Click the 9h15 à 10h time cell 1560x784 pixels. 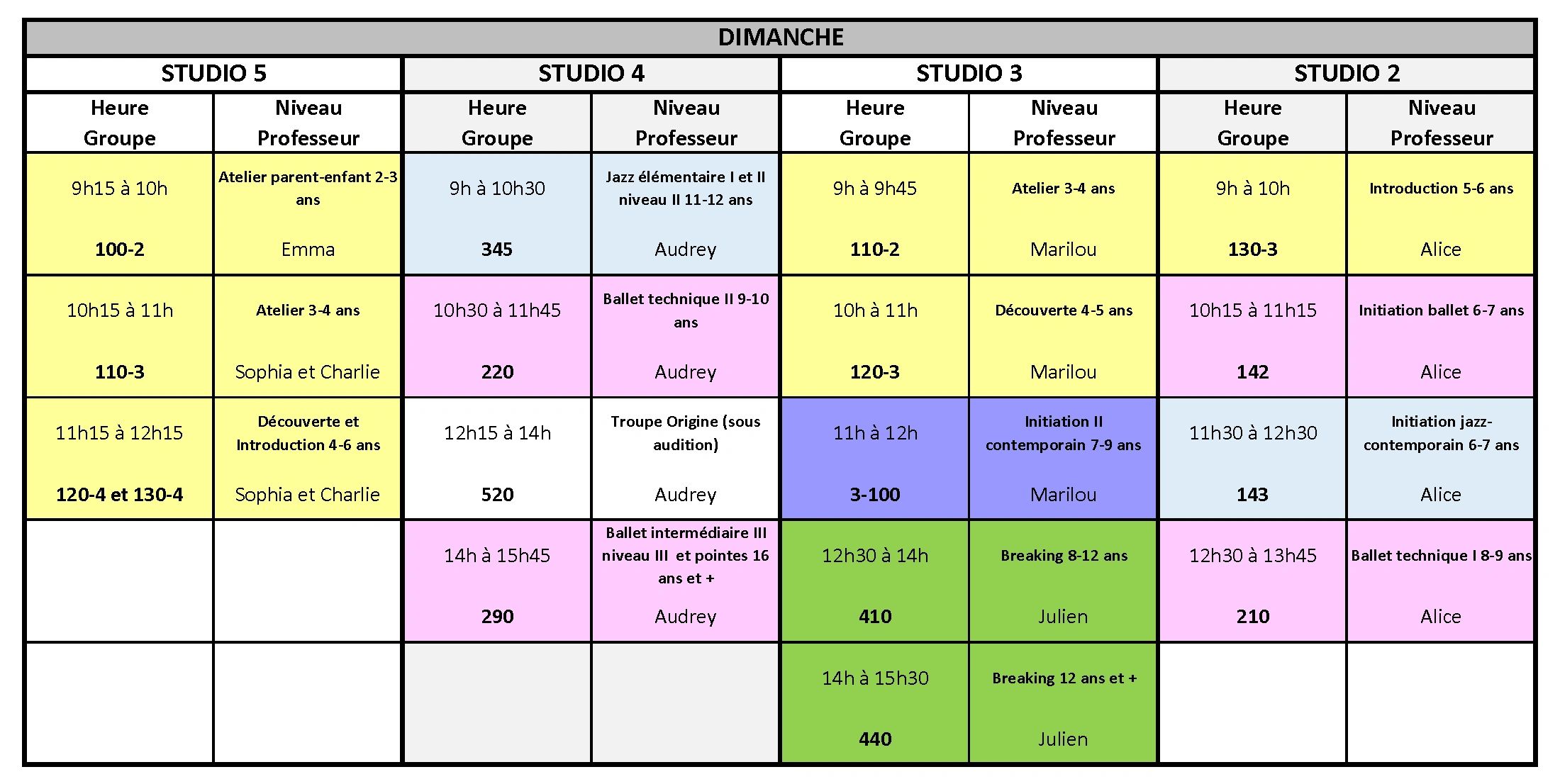pos(120,214)
